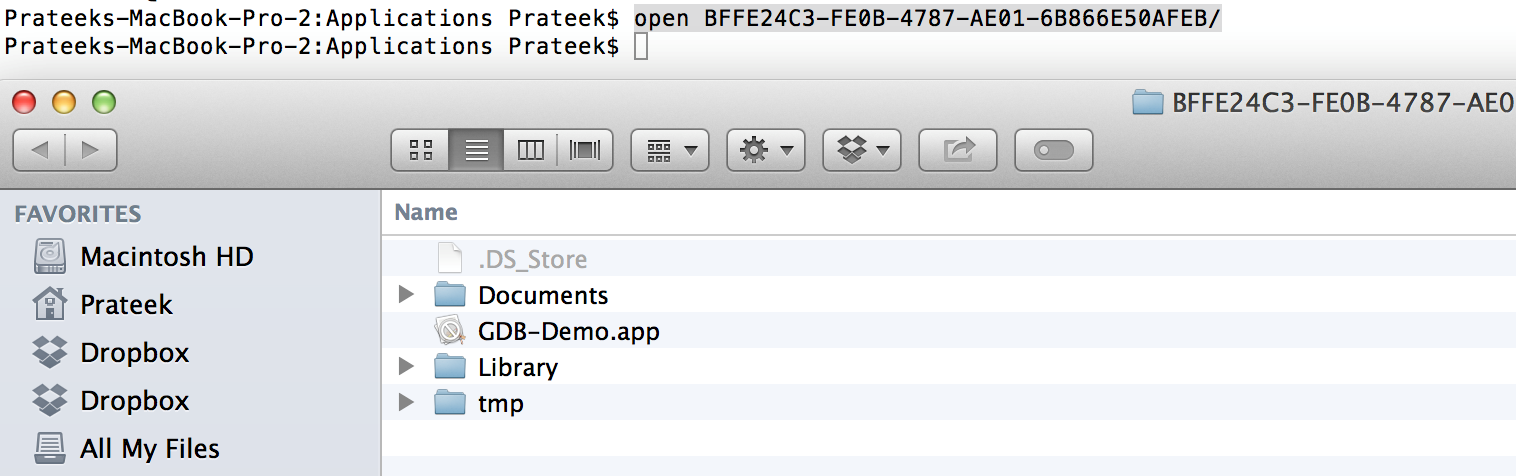The width and height of the screenshot is (1516, 476).
Task: Click the Share toolbar button
Action: coord(957,150)
